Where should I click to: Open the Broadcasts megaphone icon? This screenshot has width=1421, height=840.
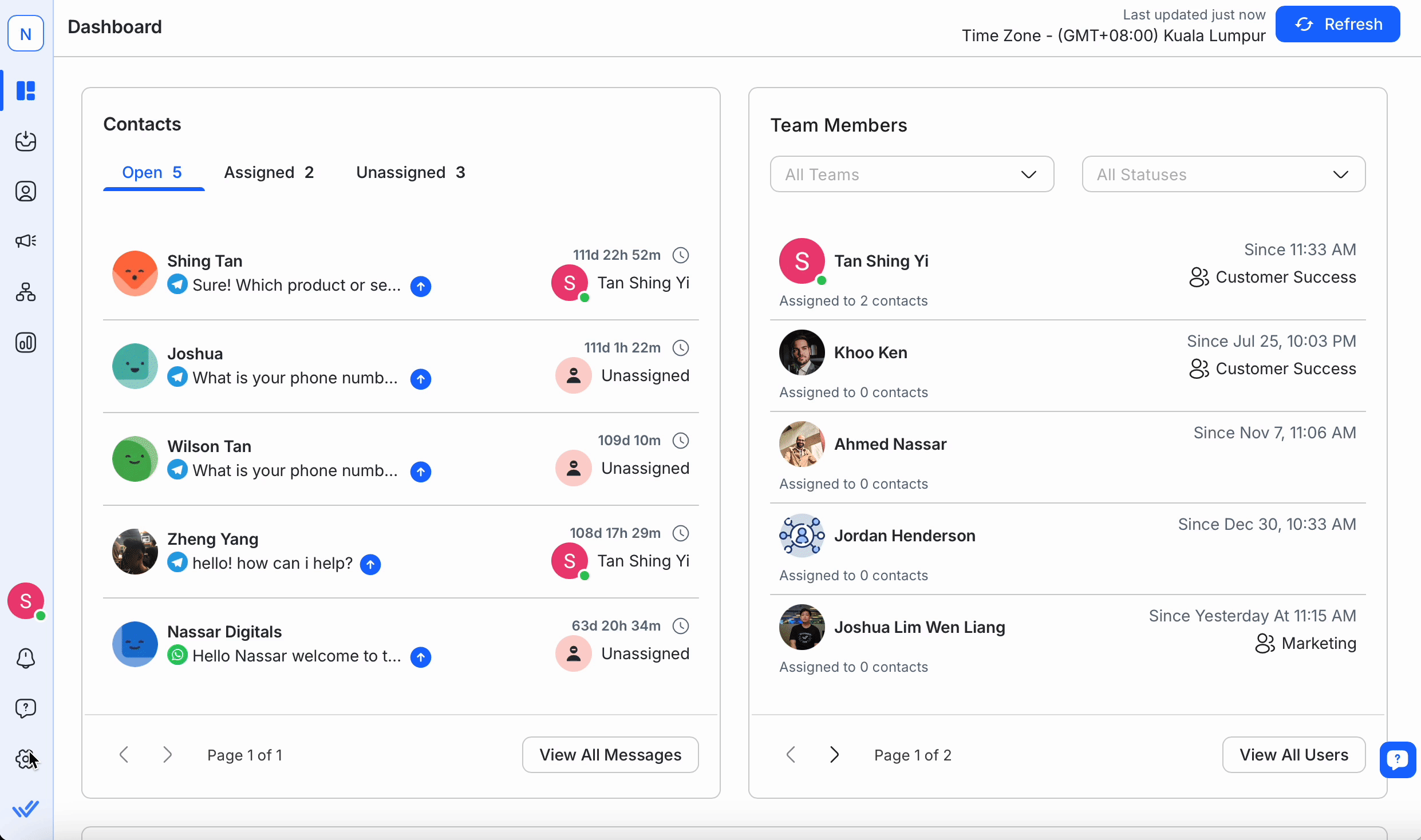pos(26,241)
